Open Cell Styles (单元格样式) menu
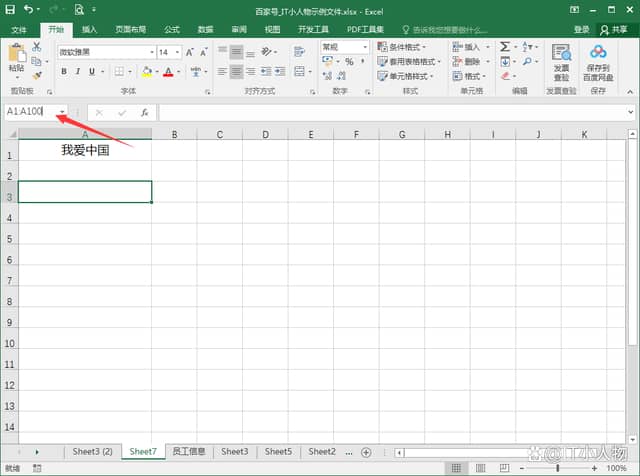640x476 pixels. pos(405,76)
